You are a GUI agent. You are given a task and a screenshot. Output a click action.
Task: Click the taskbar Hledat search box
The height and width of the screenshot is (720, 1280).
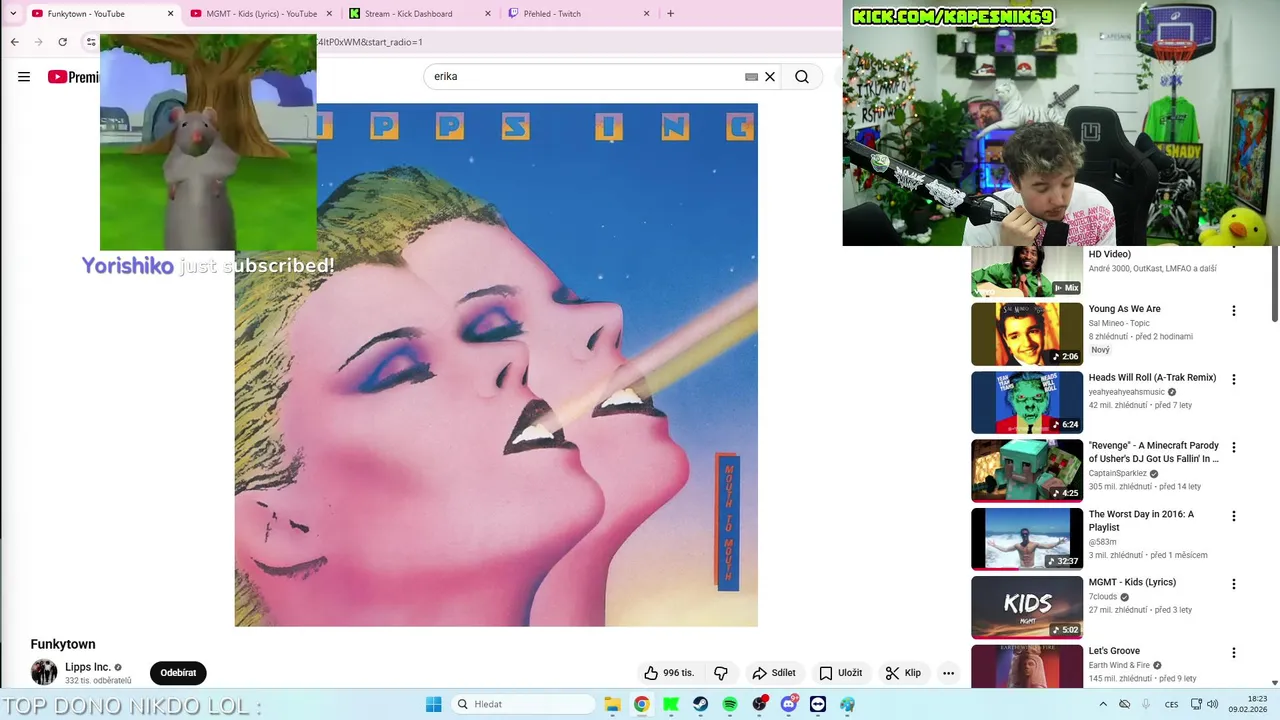[524, 704]
